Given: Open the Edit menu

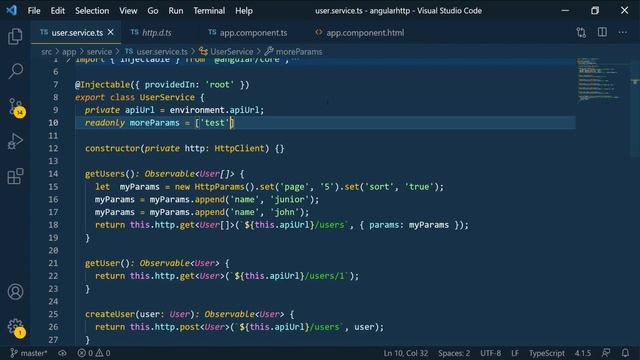Looking at the screenshot, I should 58,11.
